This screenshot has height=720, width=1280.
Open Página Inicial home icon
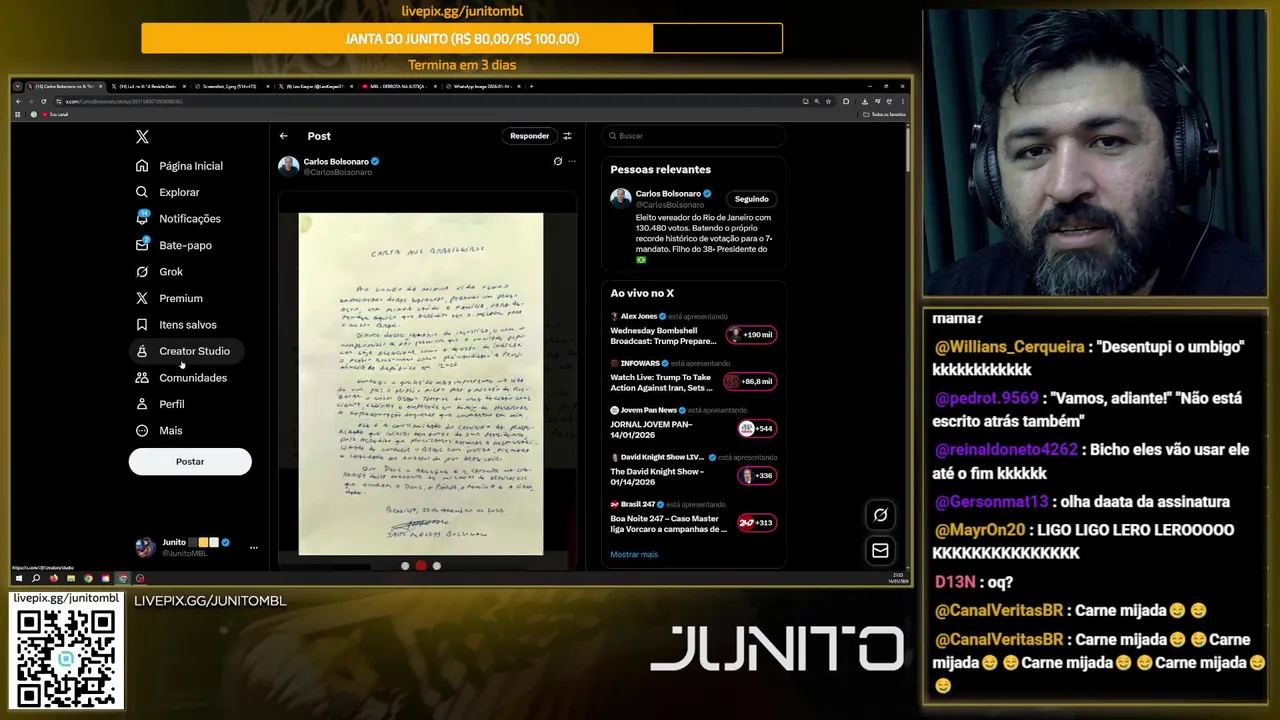[142, 166]
